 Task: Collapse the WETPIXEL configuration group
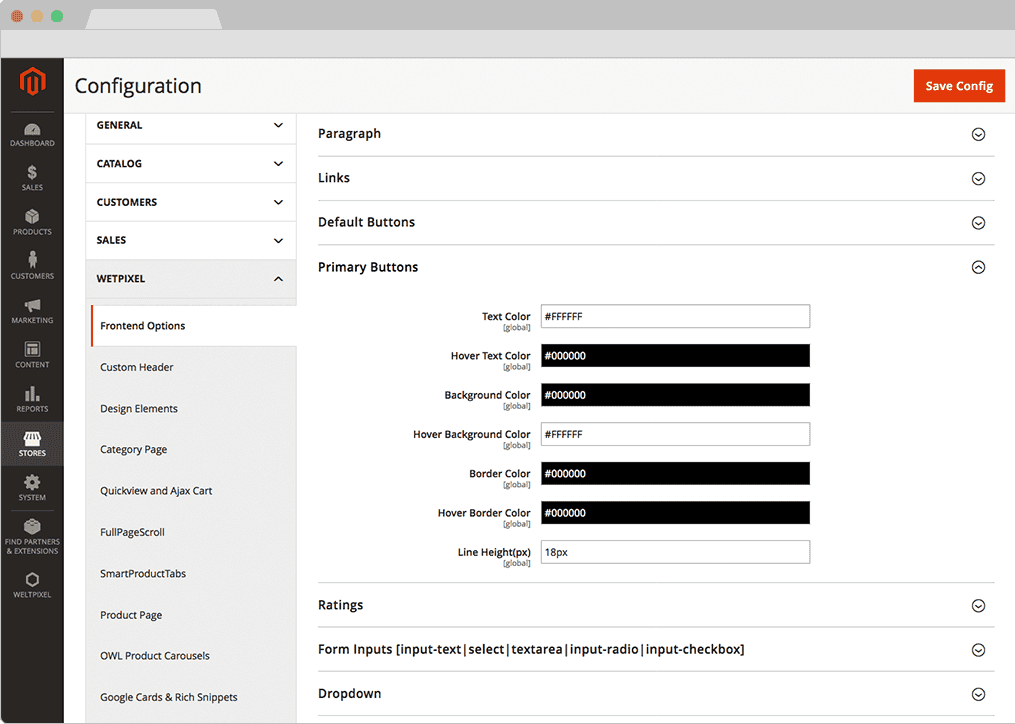tap(278, 279)
